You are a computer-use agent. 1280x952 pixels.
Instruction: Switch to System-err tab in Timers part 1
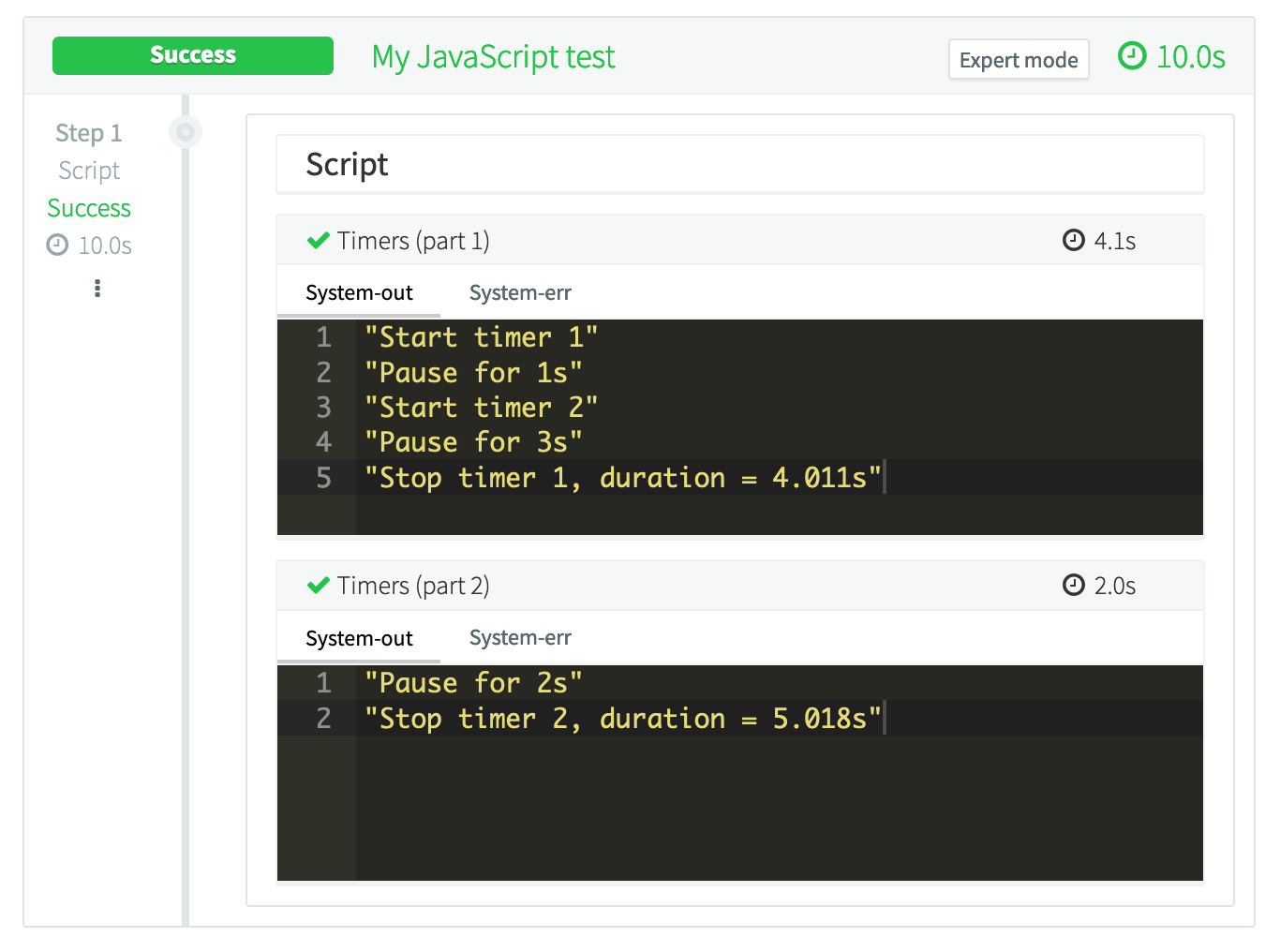[x=520, y=293]
